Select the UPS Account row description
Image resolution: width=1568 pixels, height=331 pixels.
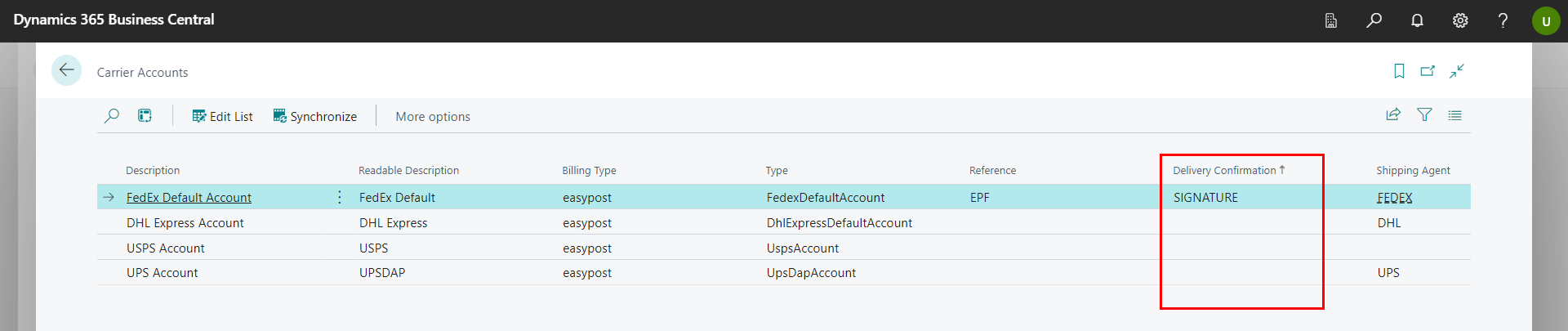[x=162, y=273]
